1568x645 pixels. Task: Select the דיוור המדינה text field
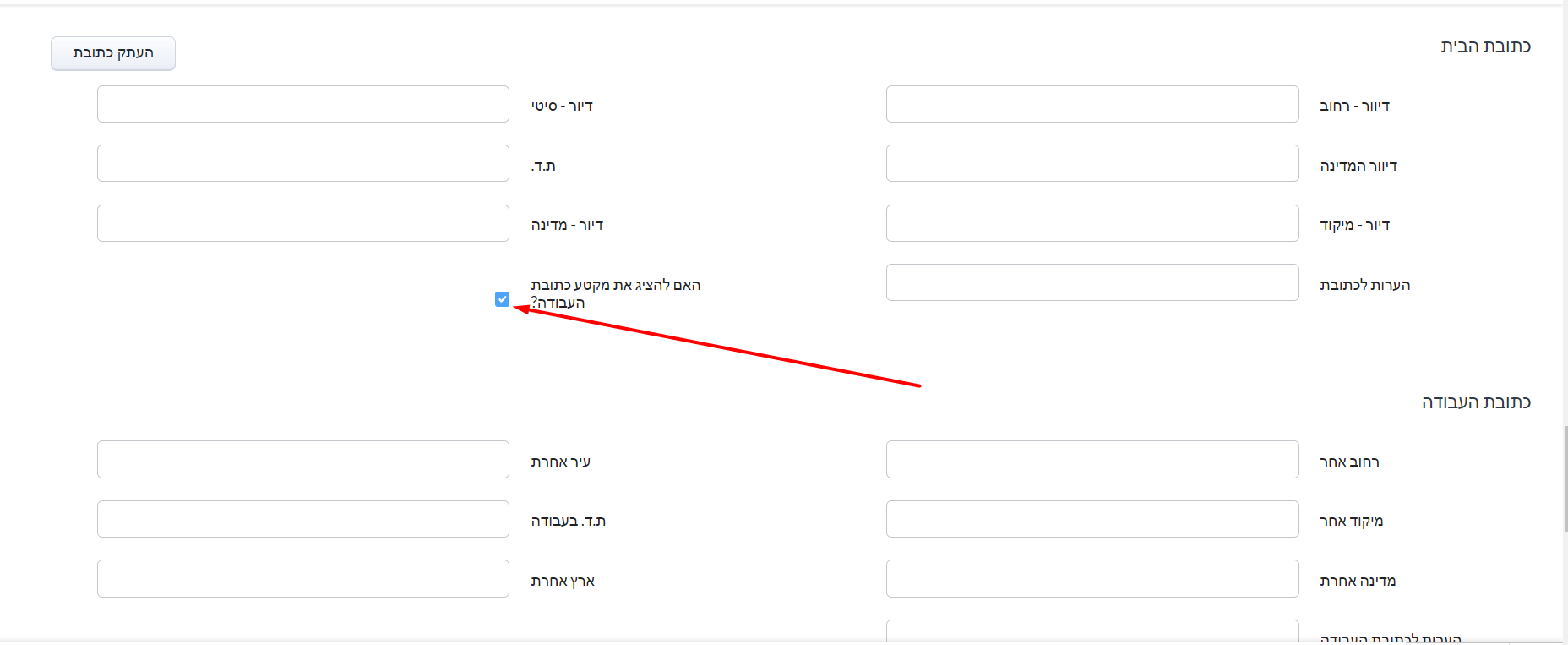pyautogui.click(x=1092, y=163)
